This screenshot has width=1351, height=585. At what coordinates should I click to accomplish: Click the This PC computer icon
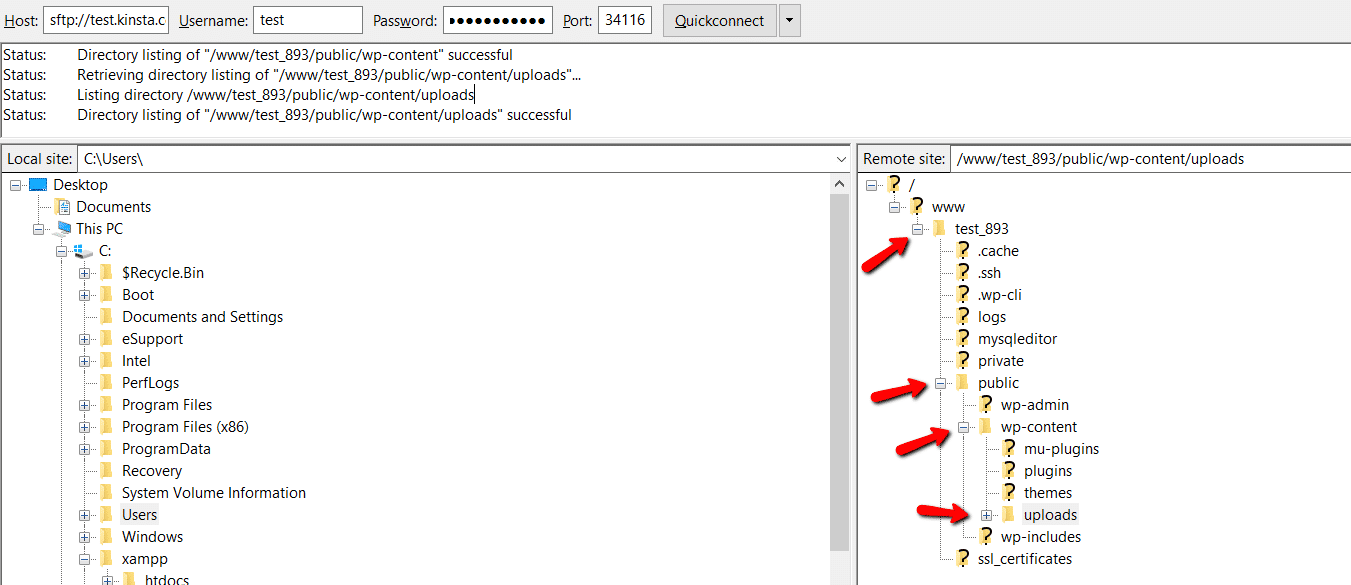coord(62,229)
